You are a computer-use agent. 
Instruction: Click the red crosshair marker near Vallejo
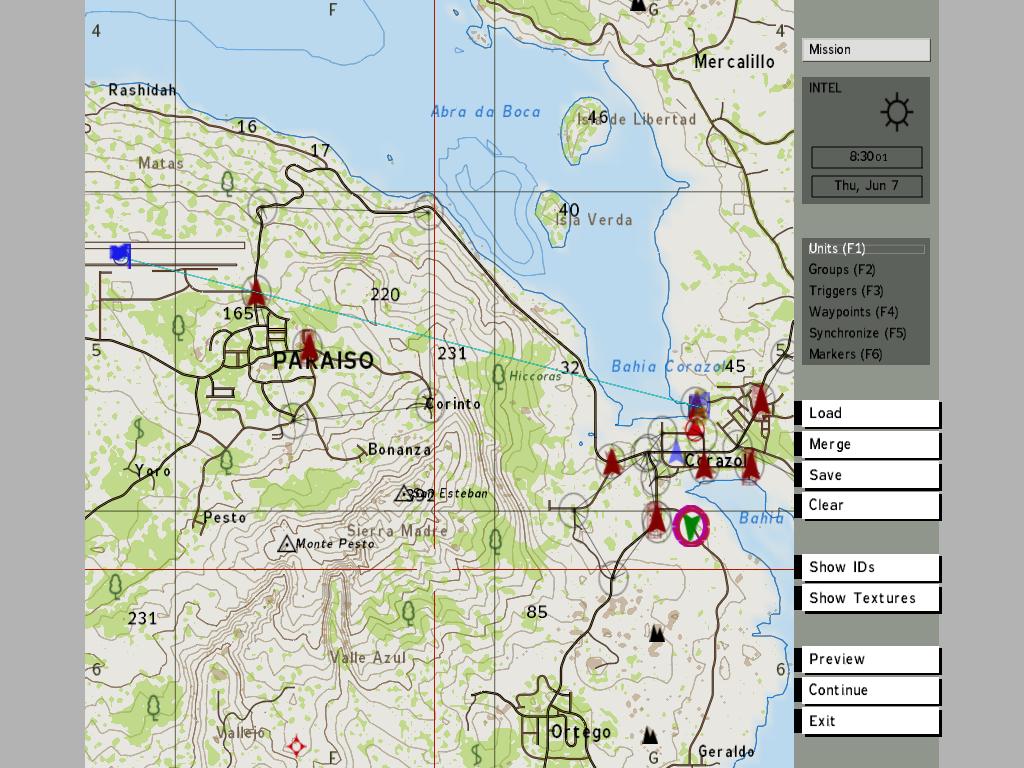[x=296, y=745]
